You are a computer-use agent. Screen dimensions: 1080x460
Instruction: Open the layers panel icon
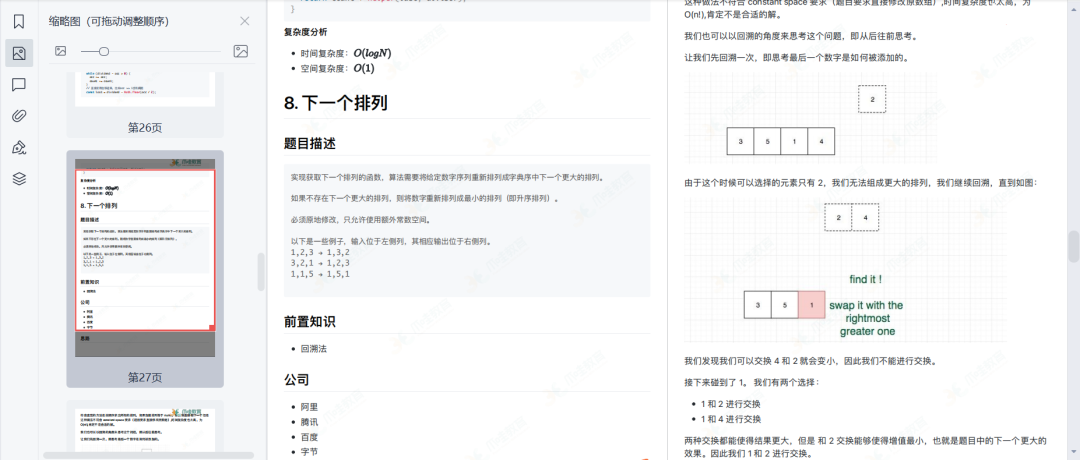pos(19,179)
